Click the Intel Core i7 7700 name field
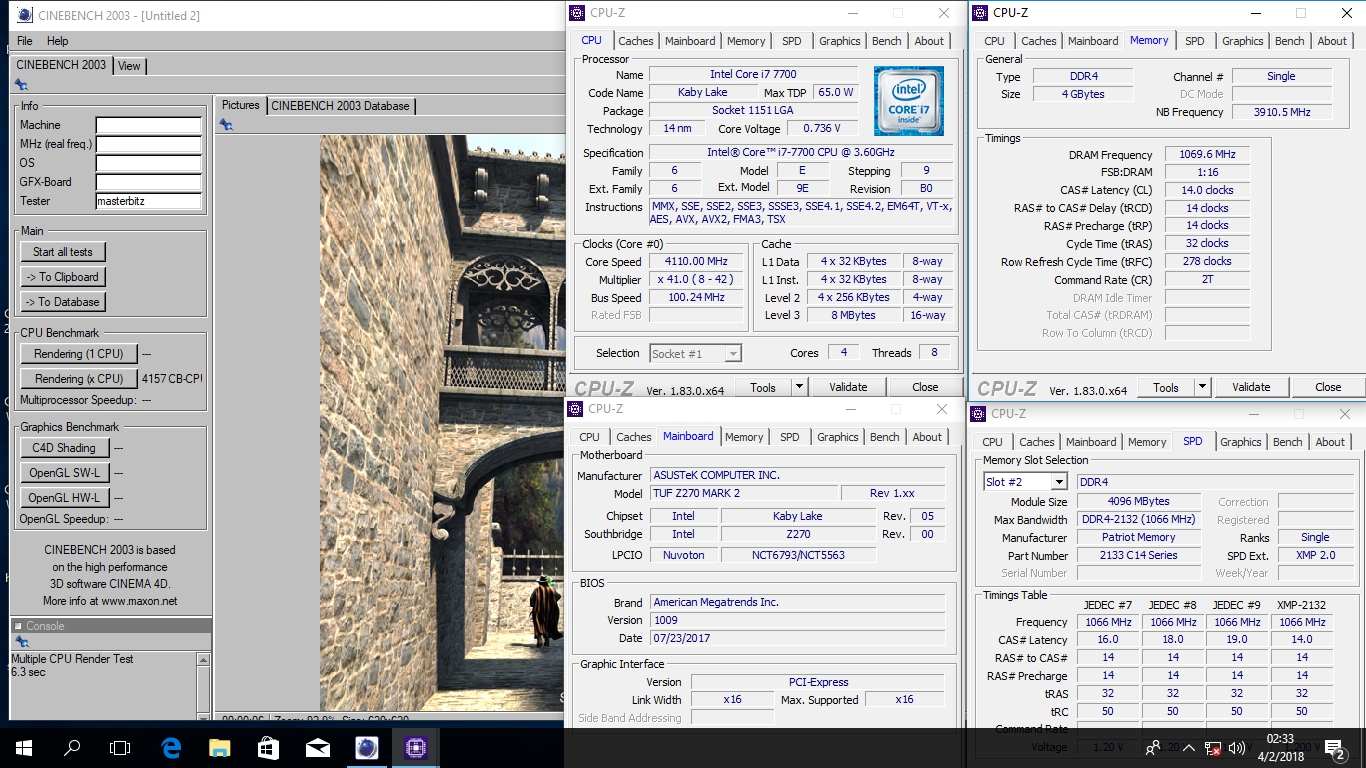Viewport: 1366px width, 768px height. click(753, 75)
